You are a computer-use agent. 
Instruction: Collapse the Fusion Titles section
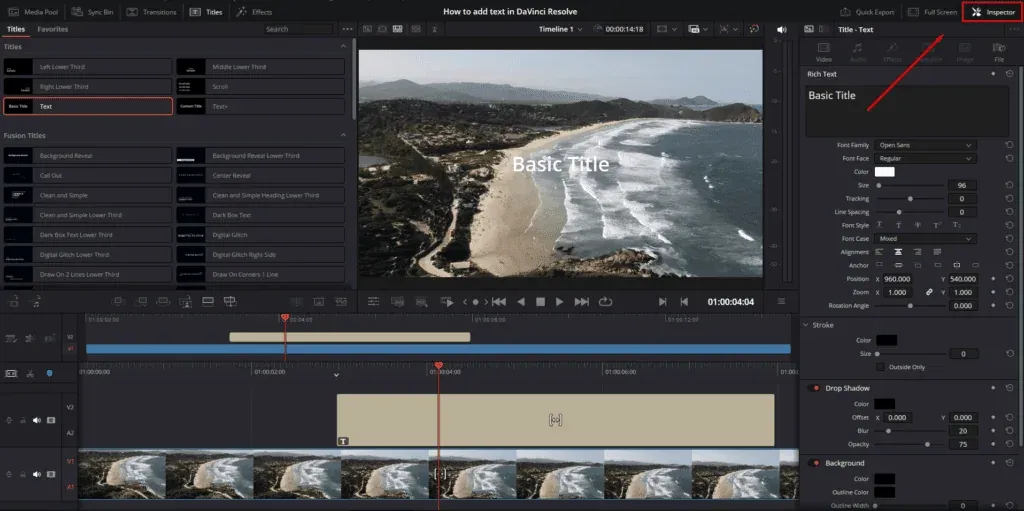pyautogui.click(x=344, y=135)
